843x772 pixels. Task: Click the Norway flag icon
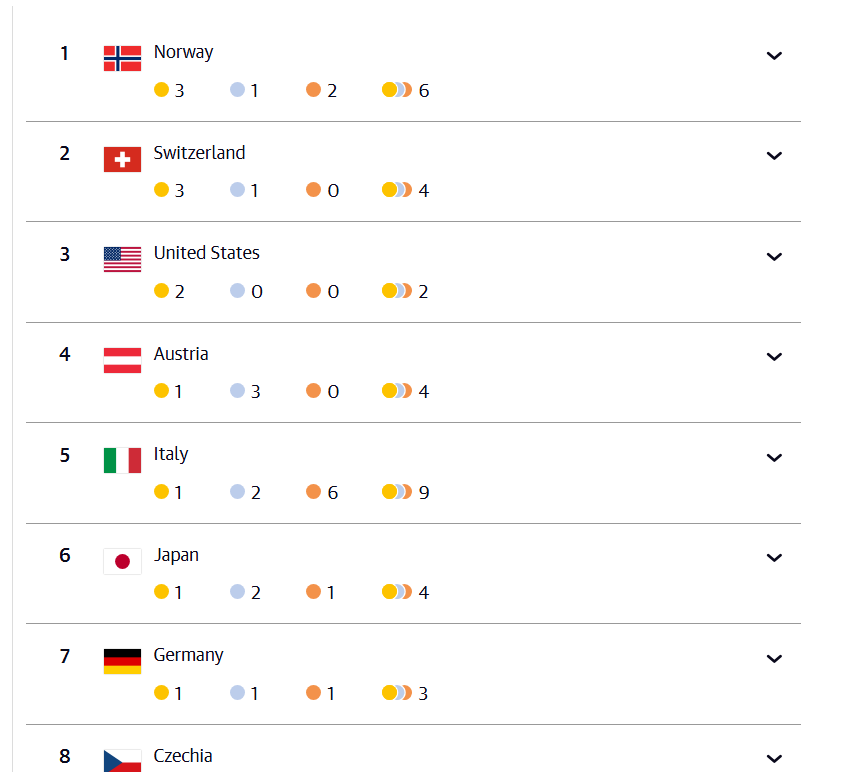(122, 58)
